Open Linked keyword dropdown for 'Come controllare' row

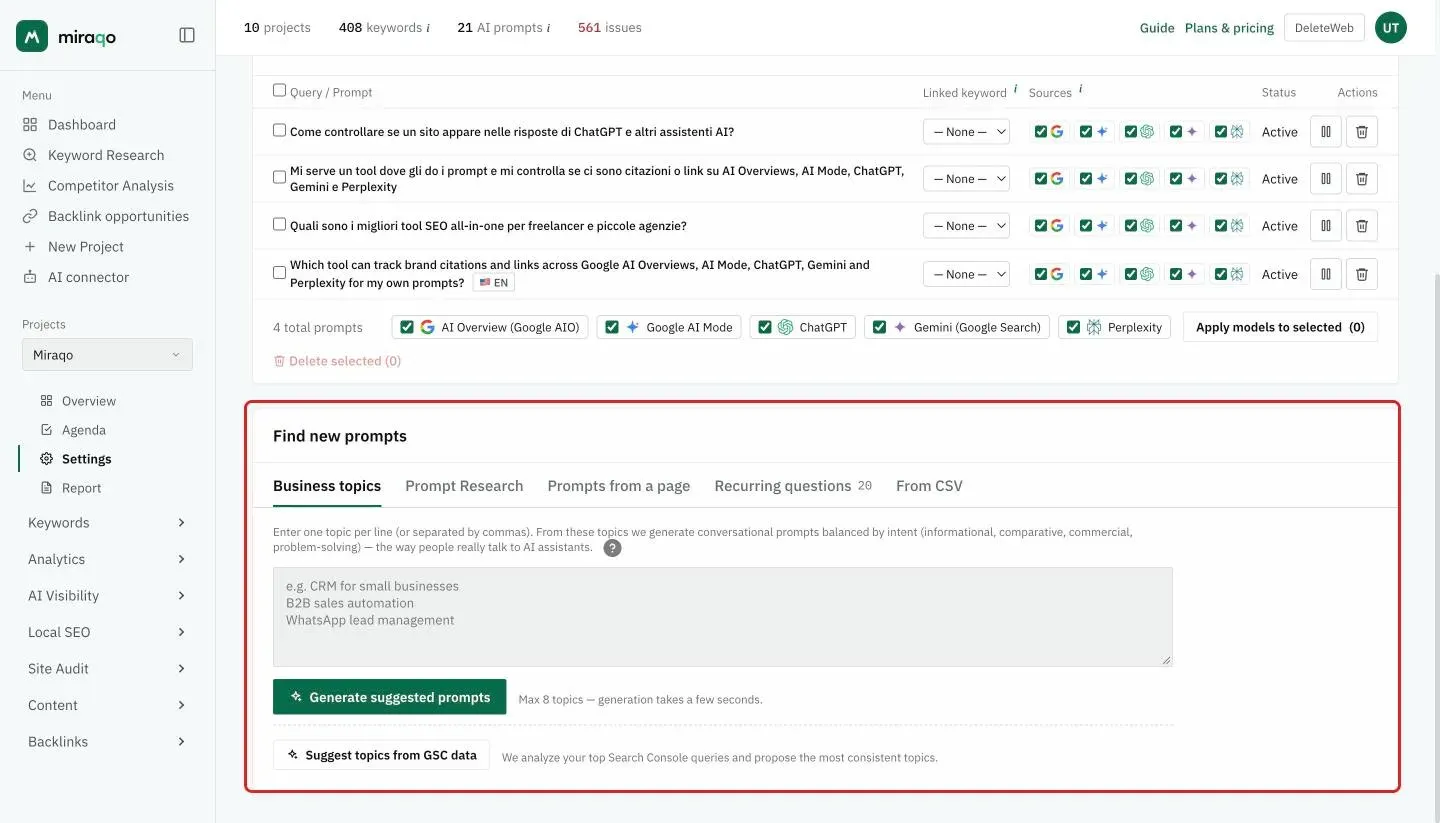click(x=966, y=132)
